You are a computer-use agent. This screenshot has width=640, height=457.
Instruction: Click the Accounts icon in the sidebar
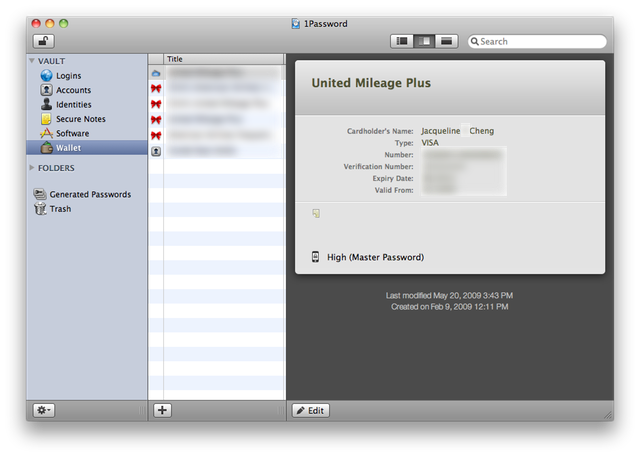[47, 89]
